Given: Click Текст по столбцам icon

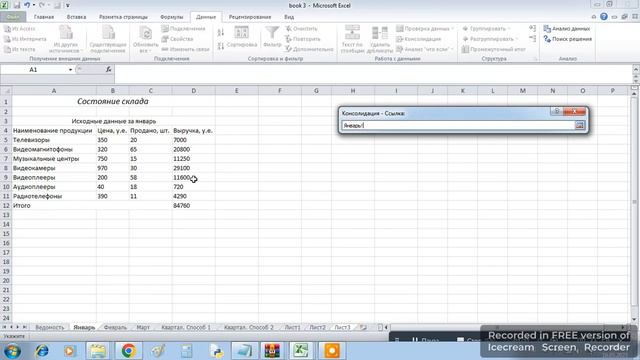Looking at the screenshot, I should tap(352, 33).
